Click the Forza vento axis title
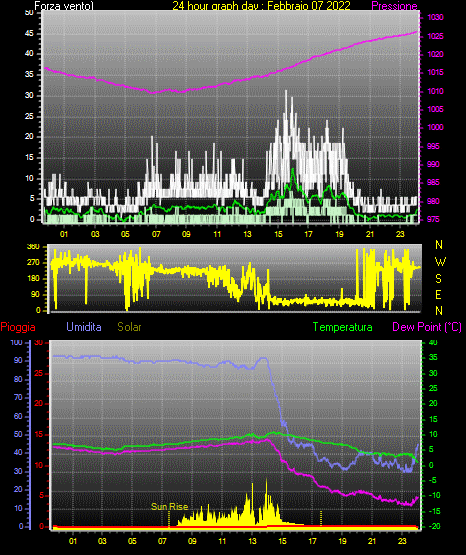The image size is (466, 555). pyautogui.click(x=64, y=6)
